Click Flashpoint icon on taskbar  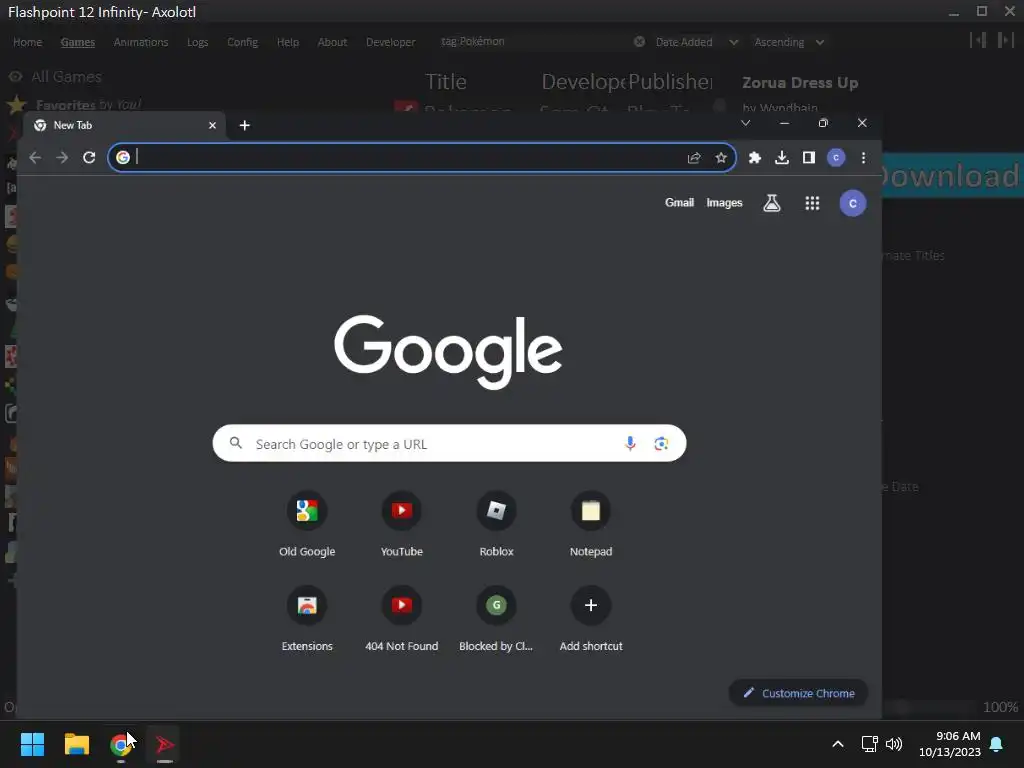(165, 744)
